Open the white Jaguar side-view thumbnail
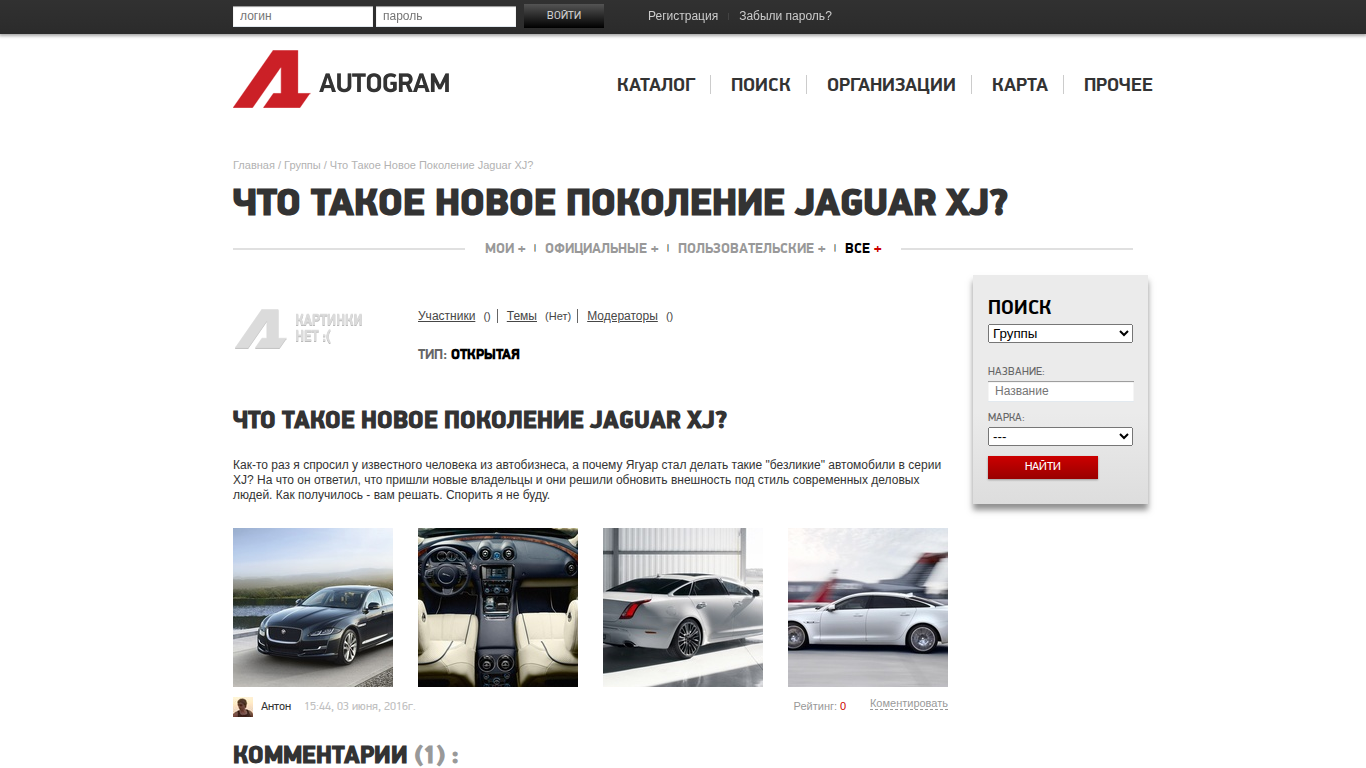Screen dimensions: 1366x768 (868, 607)
